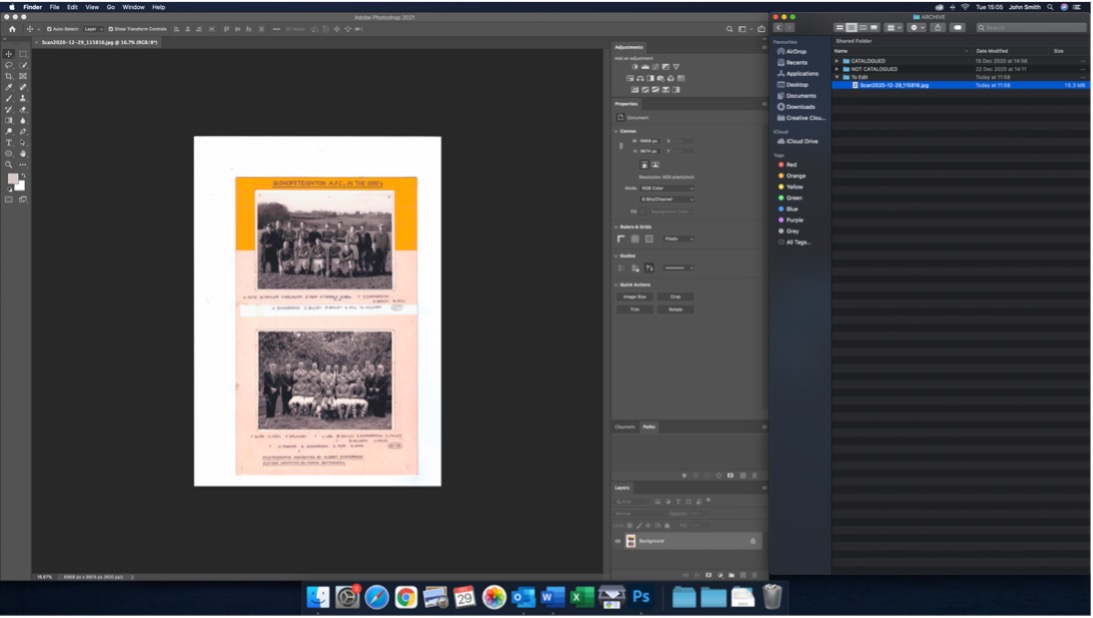Select the Dodge tool
The height and width of the screenshot is (618, 1093).
point(9,131)
